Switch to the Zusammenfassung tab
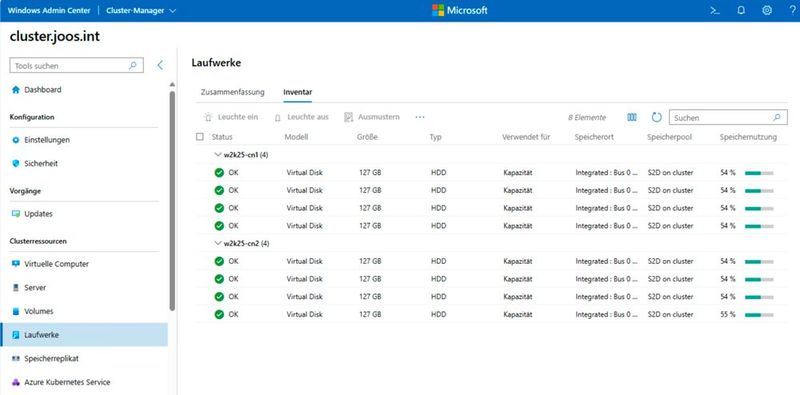This screenshot has width=800, height=395. tap(233, 92)
